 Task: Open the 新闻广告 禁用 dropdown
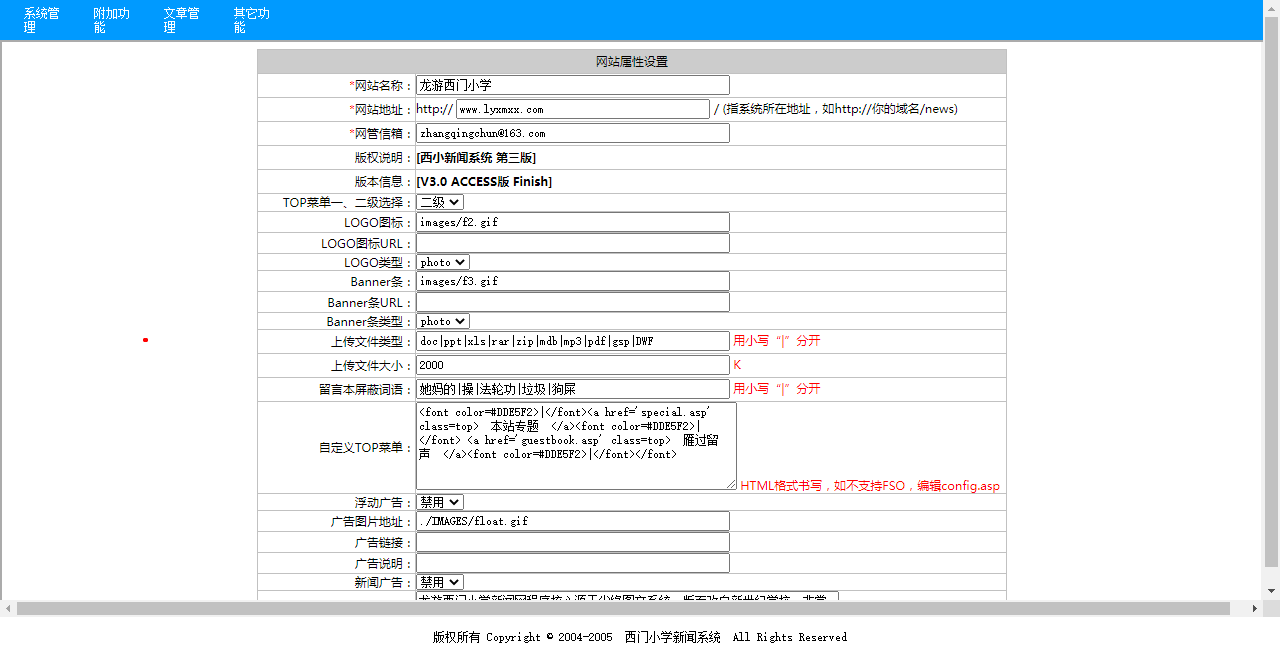pos(440,582)
